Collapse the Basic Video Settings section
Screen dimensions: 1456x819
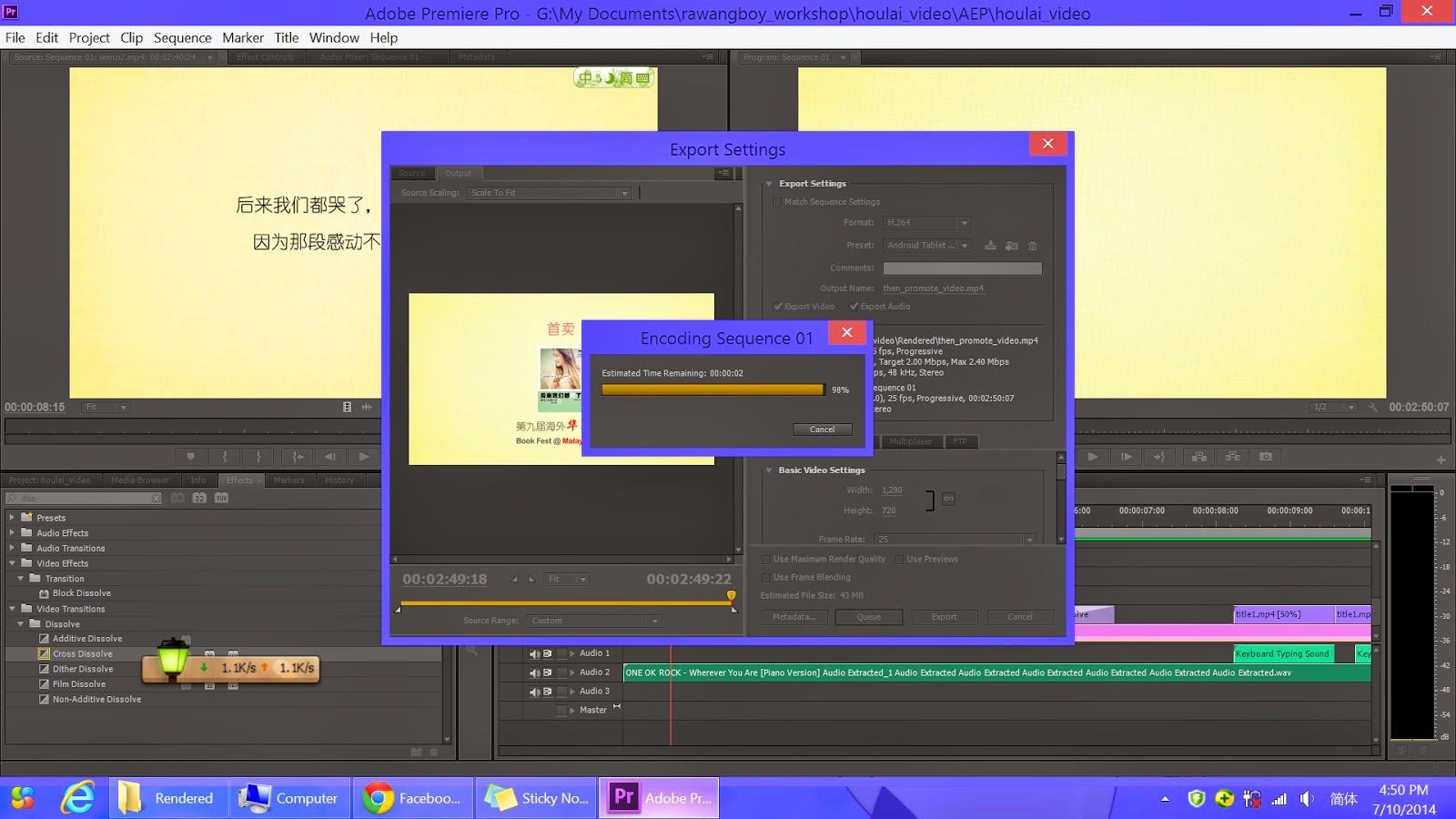[x=769, y=470]
